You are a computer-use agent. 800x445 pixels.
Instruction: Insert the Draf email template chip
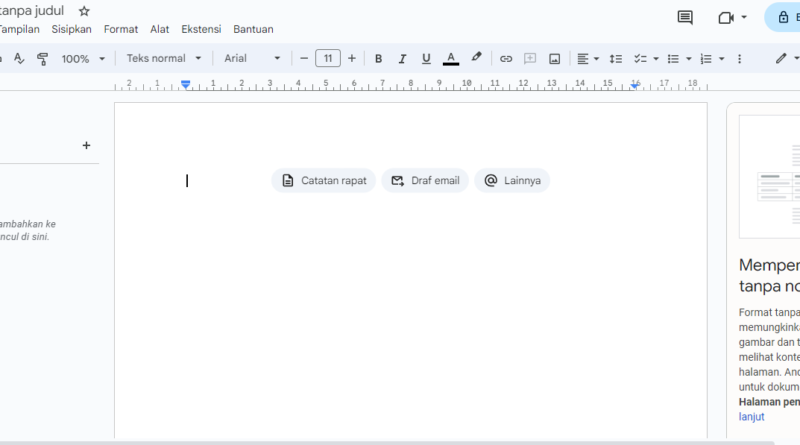[425, 180]
